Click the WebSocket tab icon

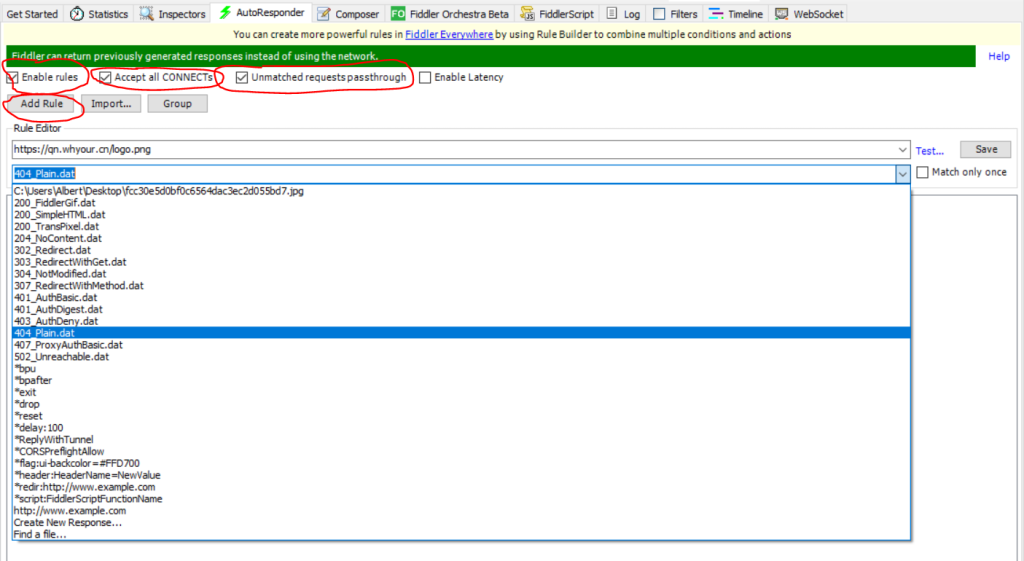(777, 14)
